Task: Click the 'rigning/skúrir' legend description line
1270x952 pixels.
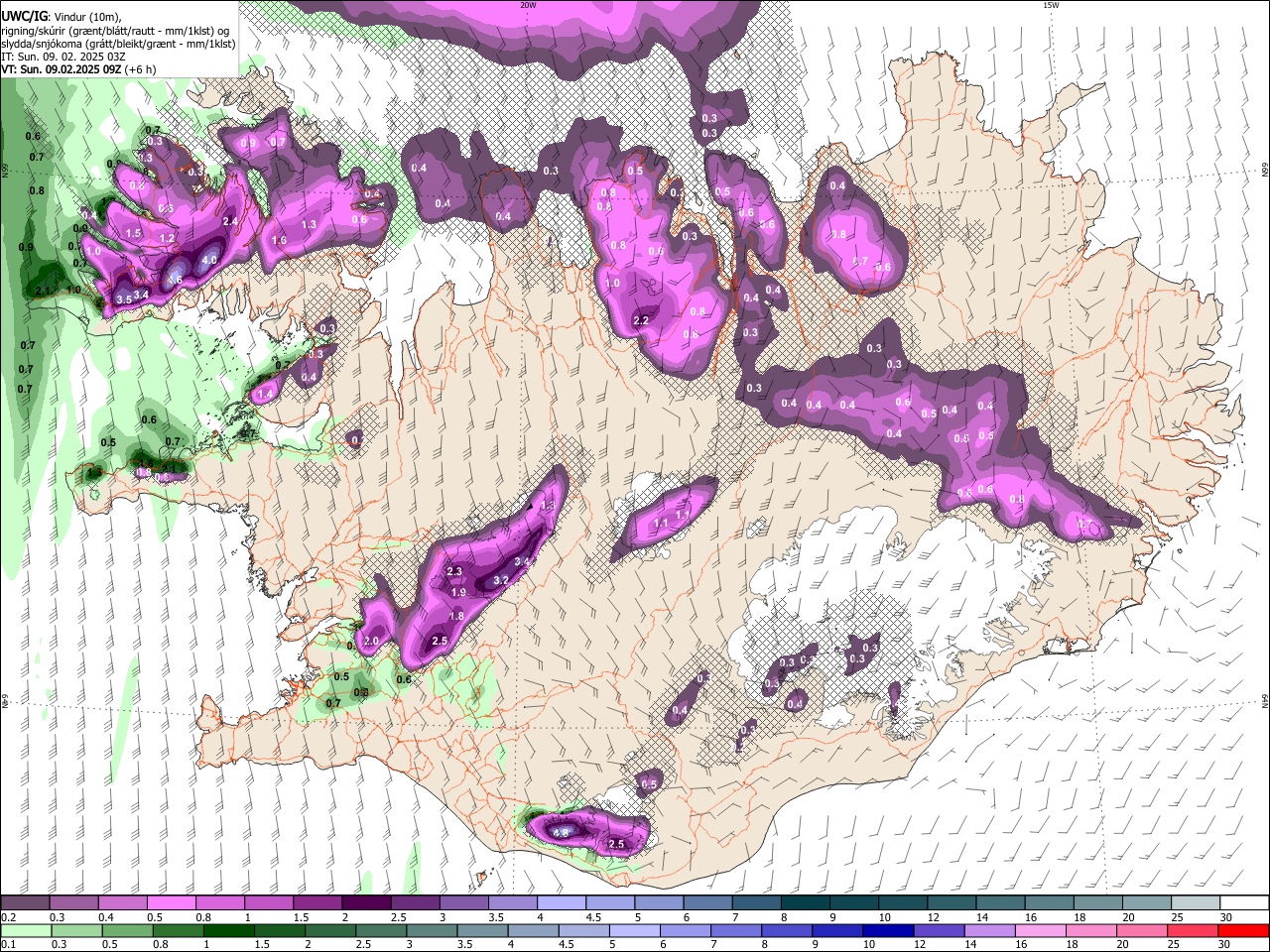Action: [x=115, y=30]
